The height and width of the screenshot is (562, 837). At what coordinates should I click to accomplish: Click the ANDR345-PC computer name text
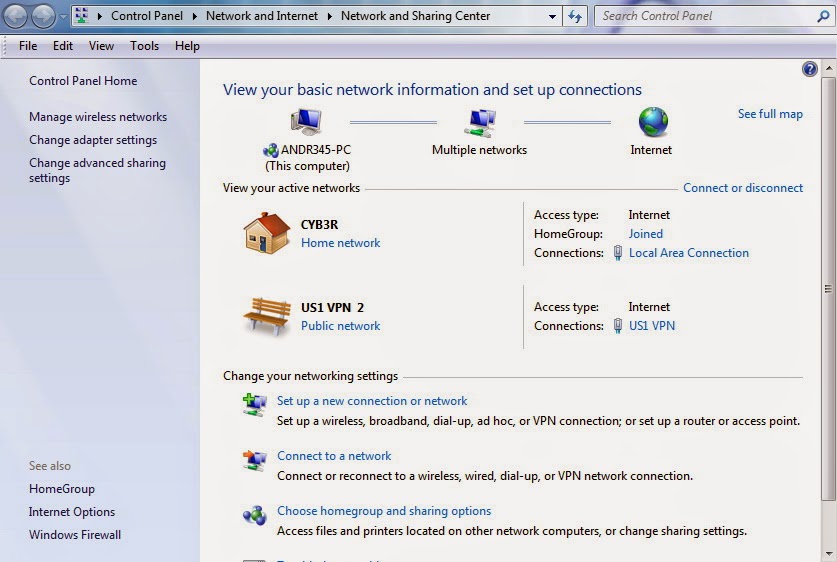click(x=315, y=150)
